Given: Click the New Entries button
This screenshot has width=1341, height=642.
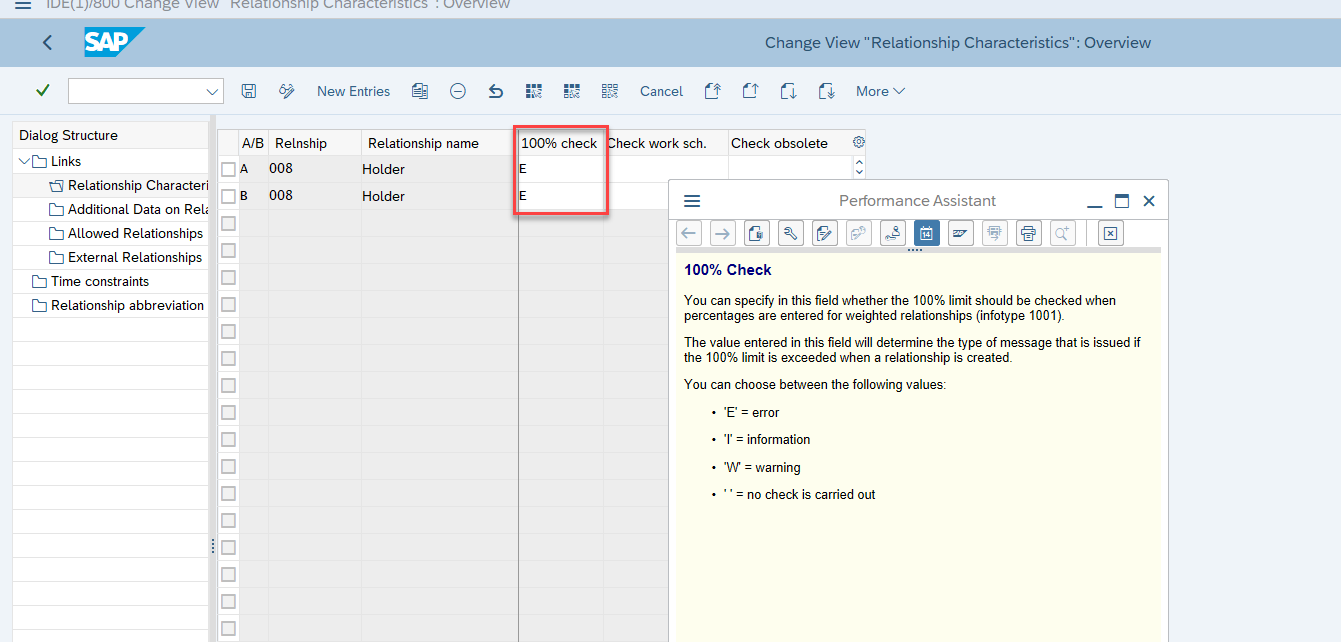Looking at the screenshot, I should pyautogui.click(x=353, y=91).
